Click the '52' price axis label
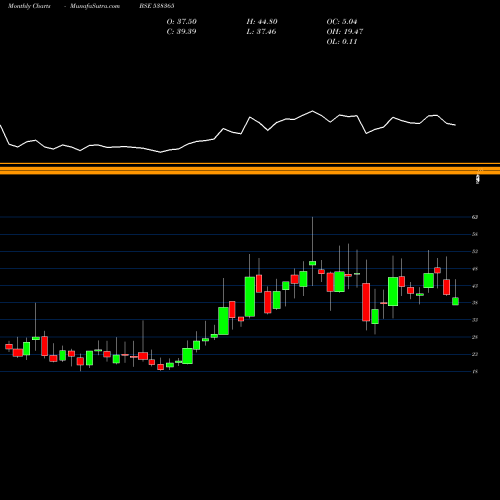Viewport: 500px width, 500px height. point(475,251)
